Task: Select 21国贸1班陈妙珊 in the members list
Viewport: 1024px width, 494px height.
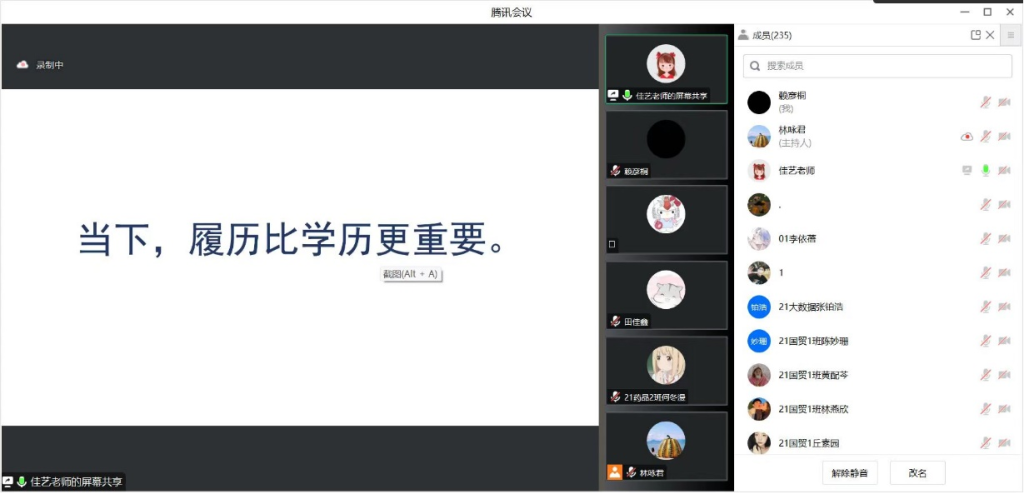Action: coord(813,341)
